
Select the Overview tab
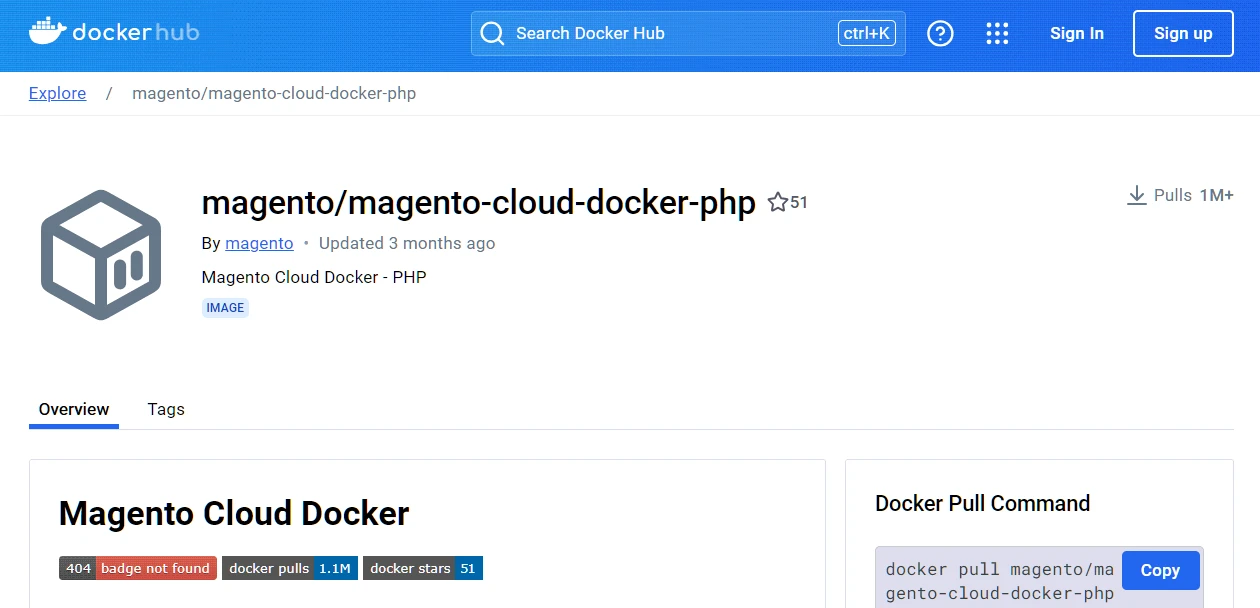coord(74,409)
